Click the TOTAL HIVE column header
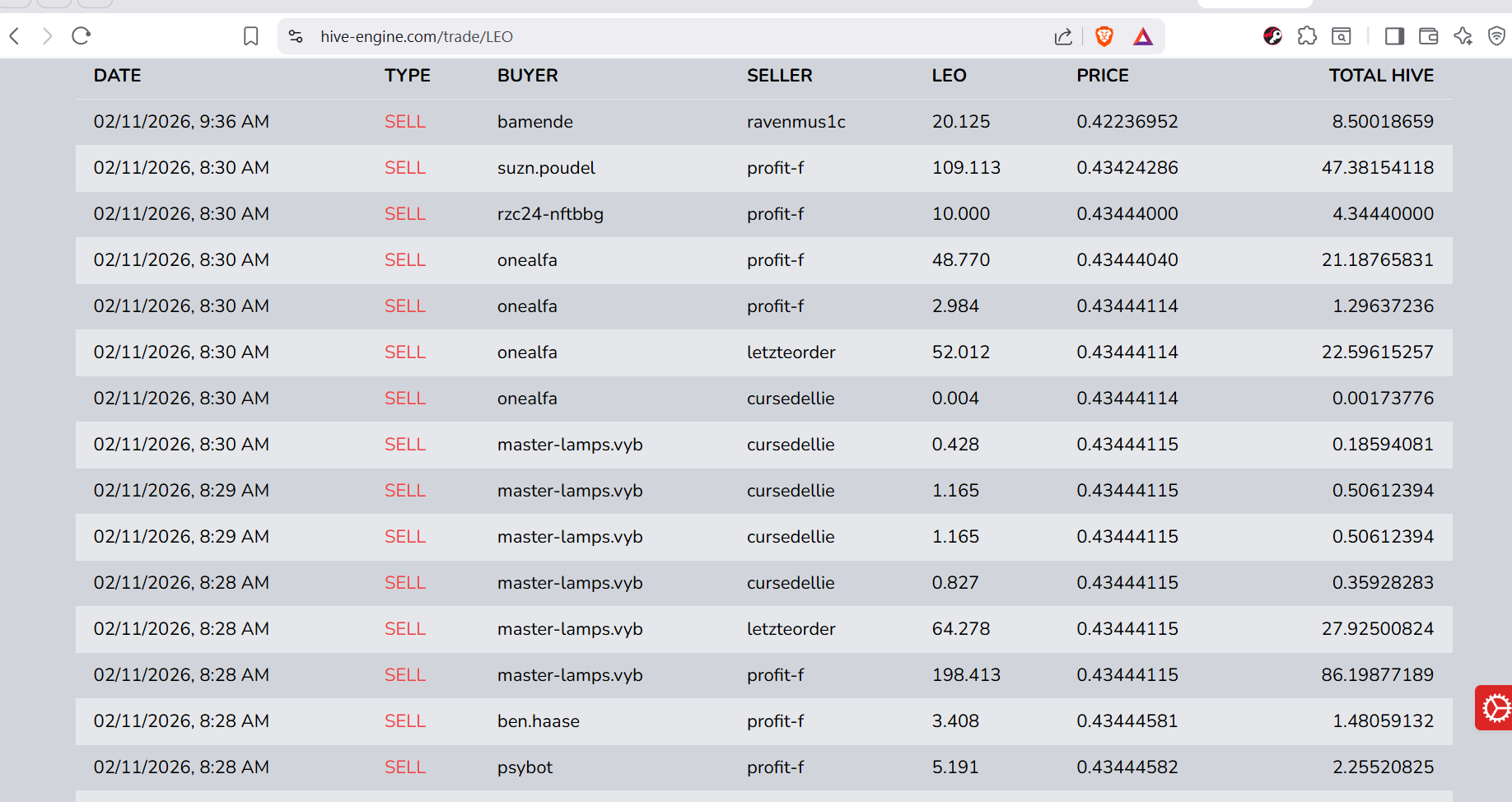1512x802 pixels. (1381, 76)
